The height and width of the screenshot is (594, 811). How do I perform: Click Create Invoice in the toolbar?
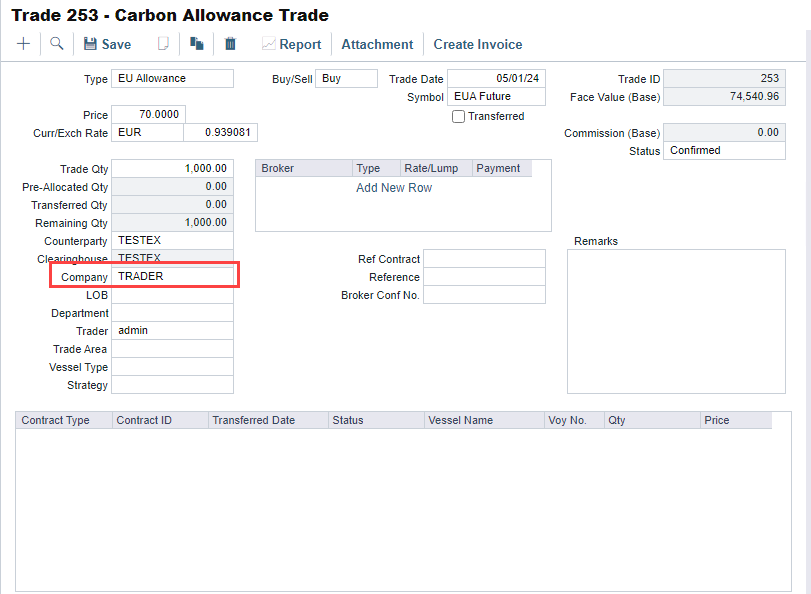tap(477, 44)
